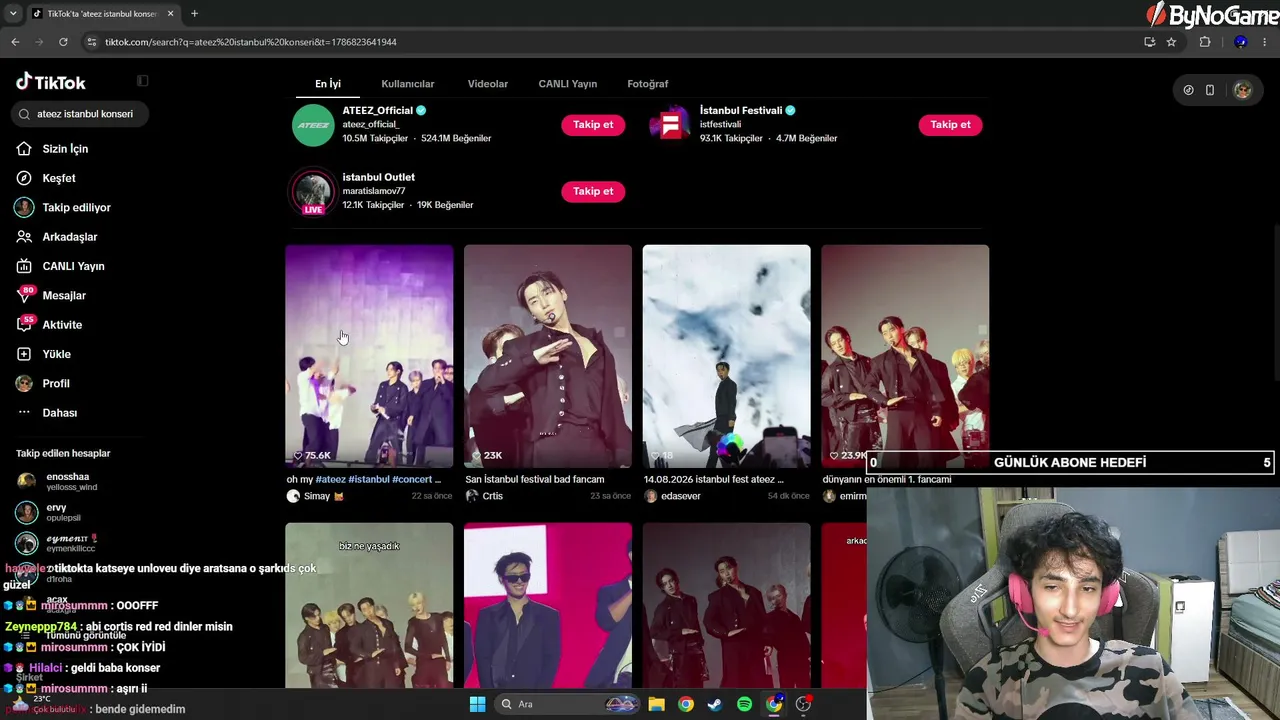1280x720 pixels.
Task: Launch Spotify from the taskbar
Action: click(744, 704)
